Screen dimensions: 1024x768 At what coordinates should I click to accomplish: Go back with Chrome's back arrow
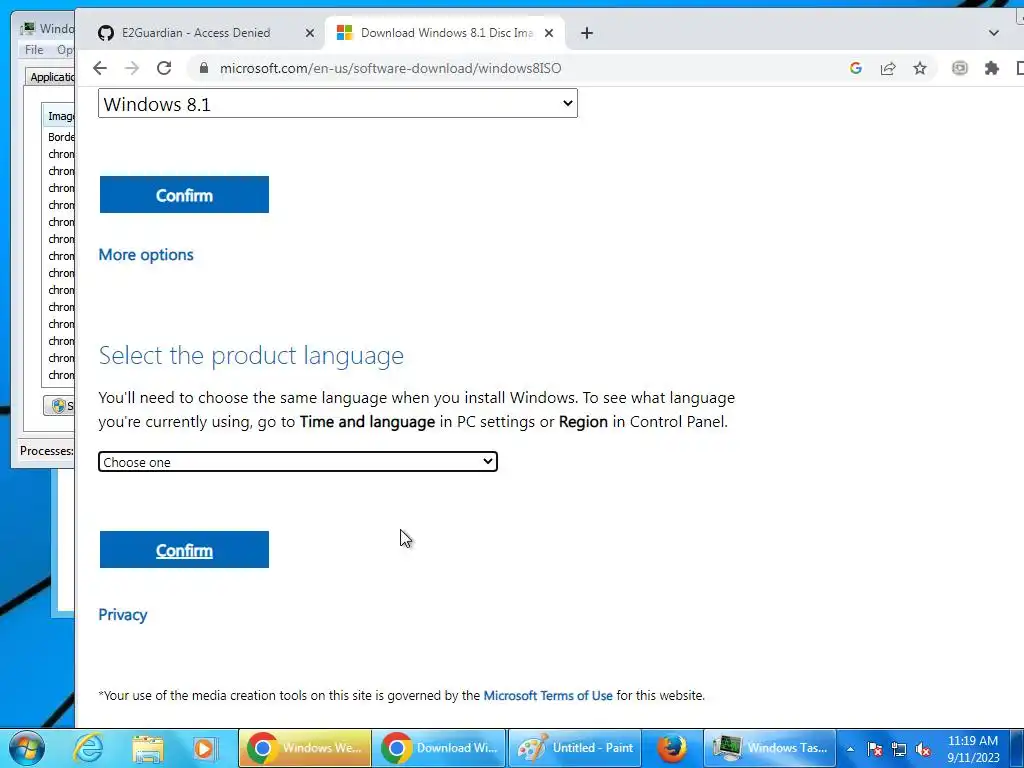tap(99, 68)
